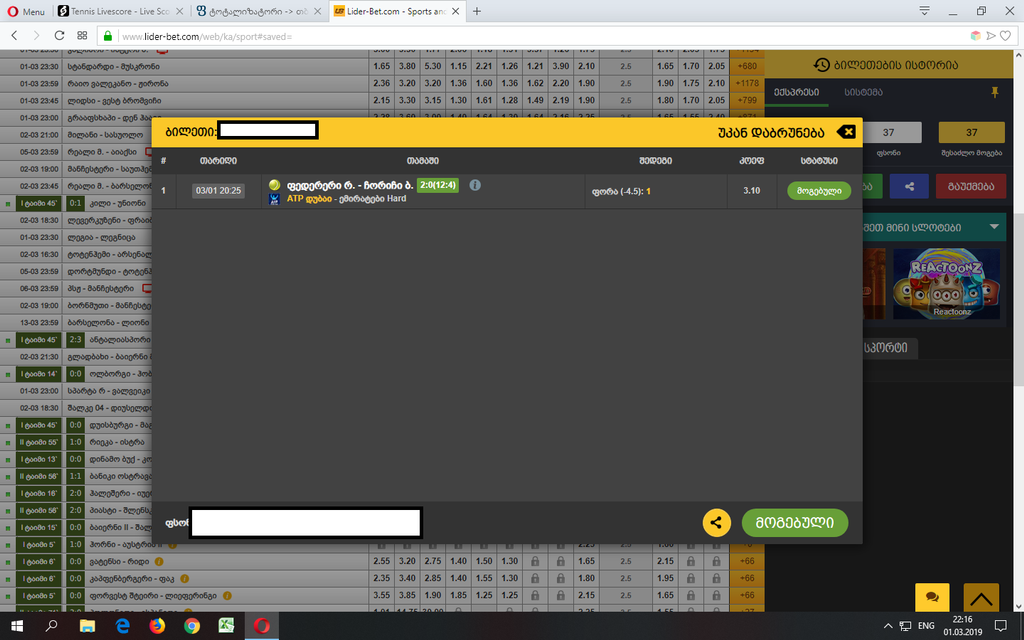Close the Lider-Bet.com tab

point(456,11)
